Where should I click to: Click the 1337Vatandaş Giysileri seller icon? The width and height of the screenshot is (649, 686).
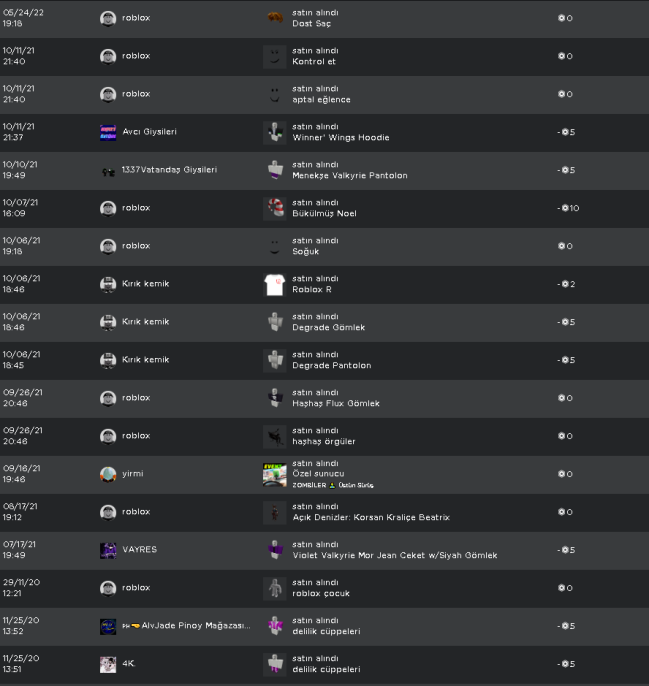click(108, 170)
